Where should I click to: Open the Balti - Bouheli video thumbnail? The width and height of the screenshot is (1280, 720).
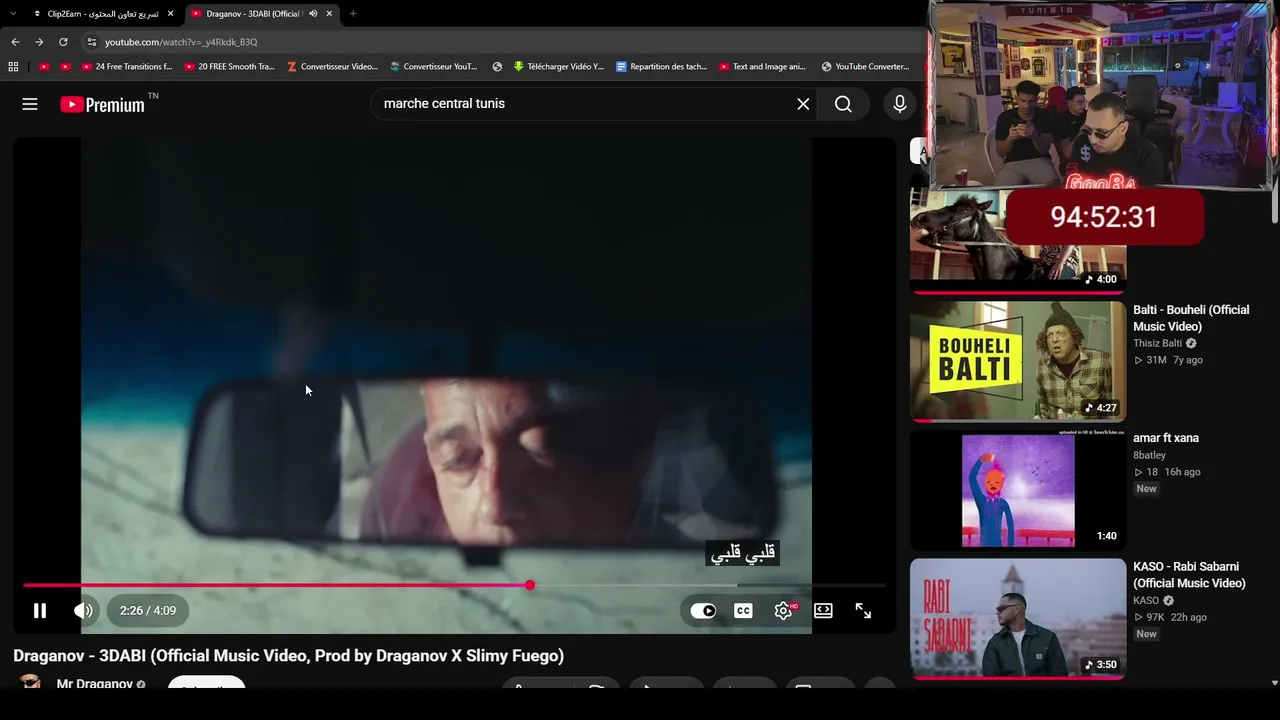[x=1018, y=361]
